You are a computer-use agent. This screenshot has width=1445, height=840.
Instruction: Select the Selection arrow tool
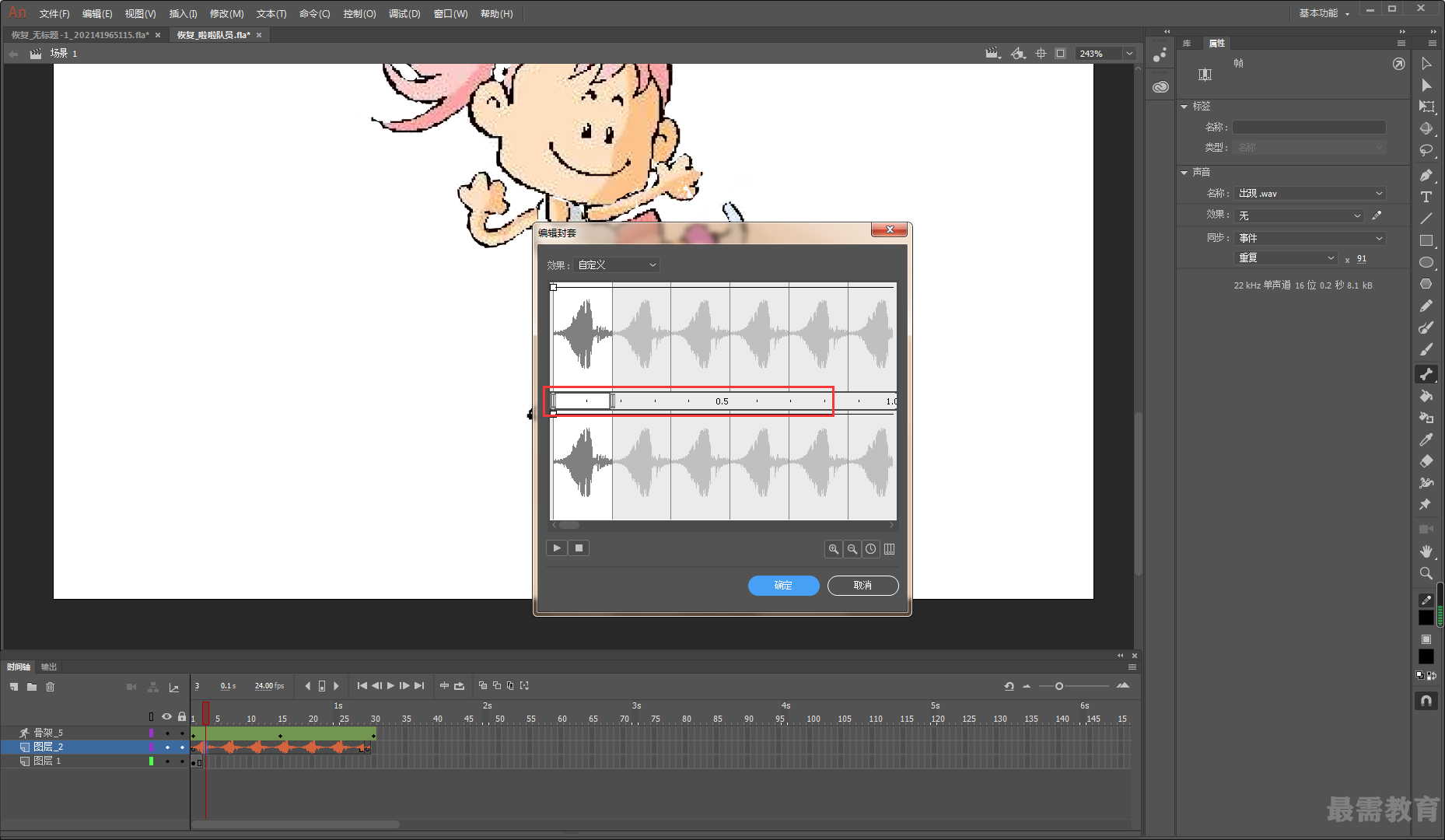[x=1426, y=63]
